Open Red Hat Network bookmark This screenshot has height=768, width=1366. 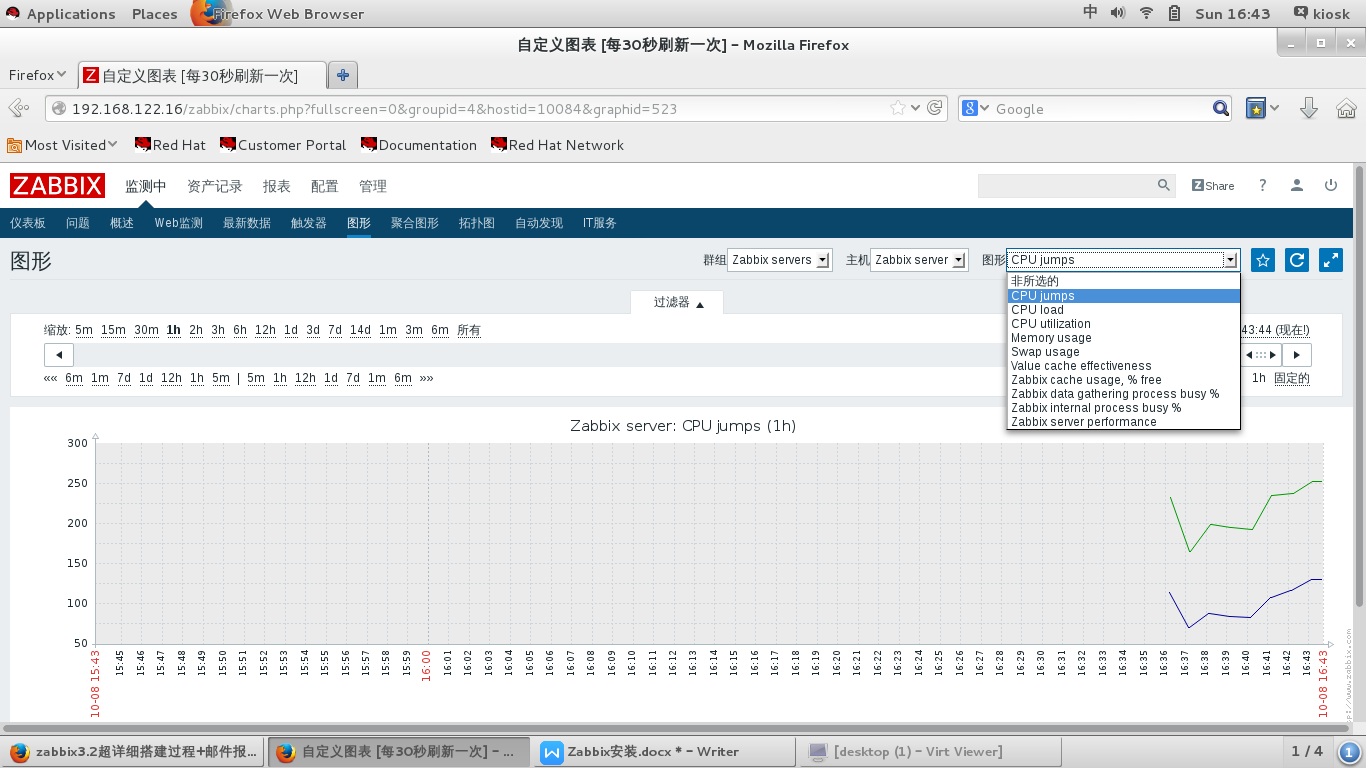click(x=557, y=145)
